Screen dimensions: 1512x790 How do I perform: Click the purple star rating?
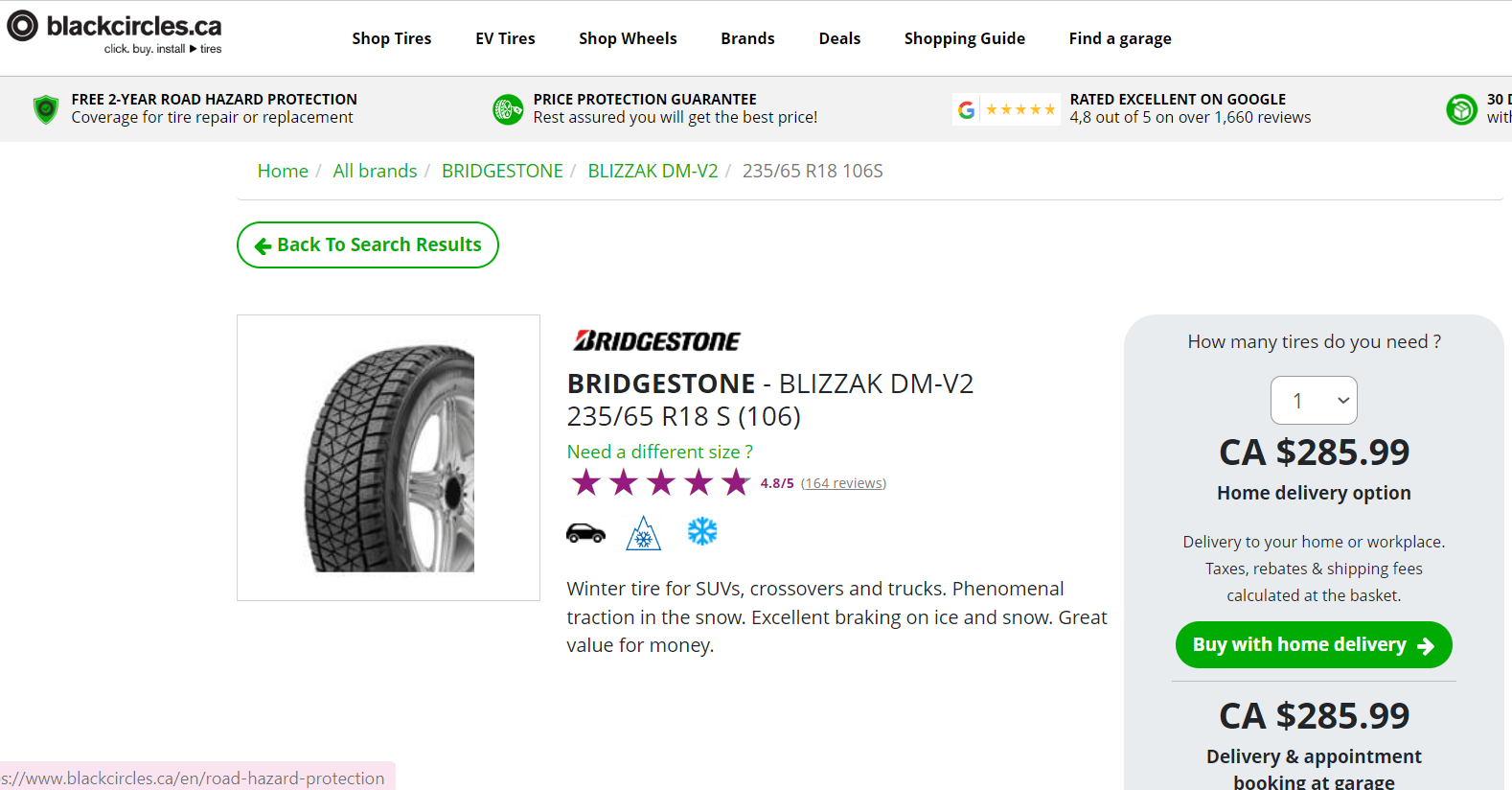pyautogui.click(x=660, y=482)
